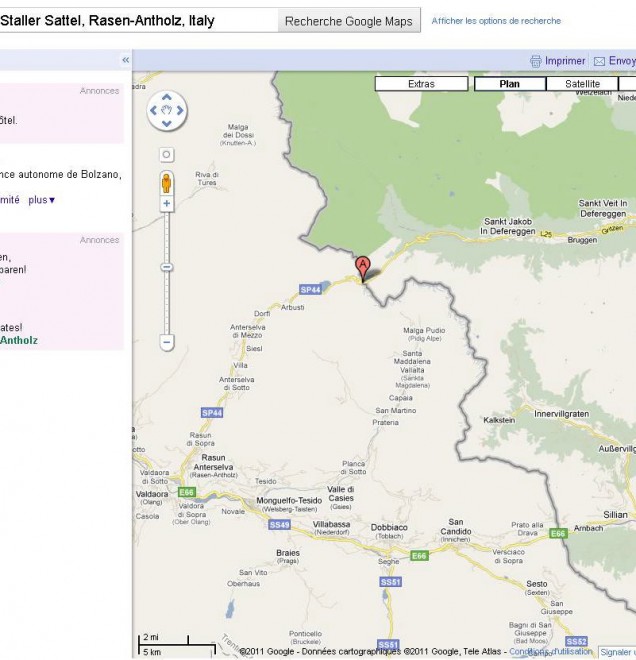636x660 pixels.
Task: Click the zoom slider track above the handle
Action: coord(167,237)
